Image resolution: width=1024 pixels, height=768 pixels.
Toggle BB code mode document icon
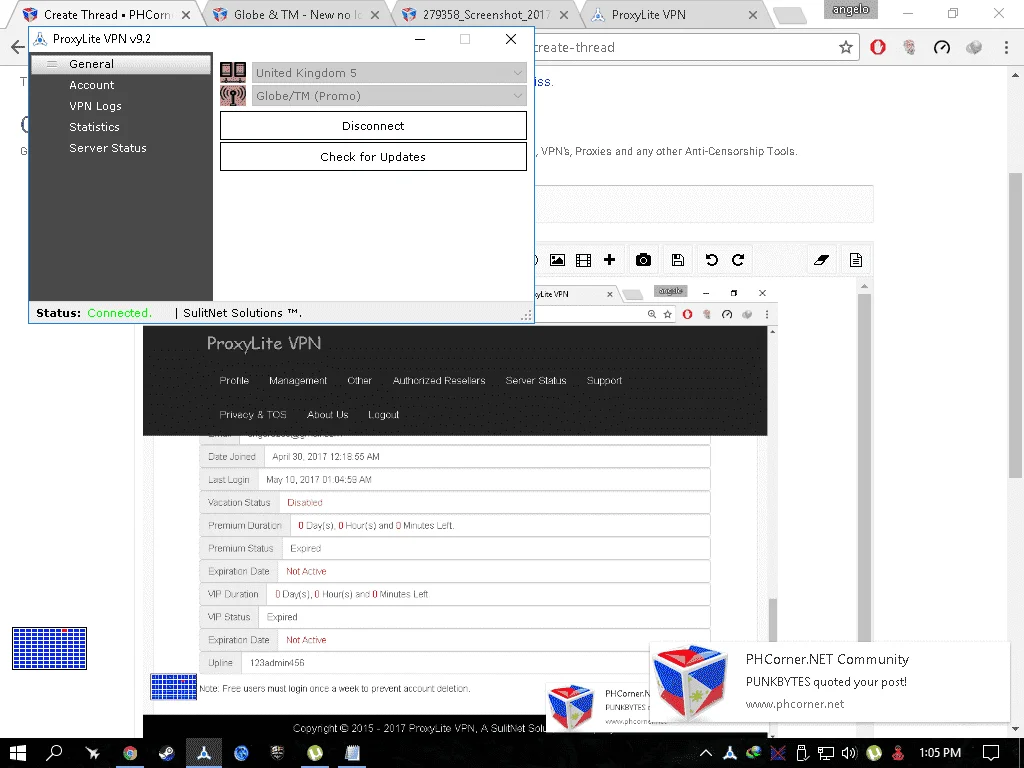pos(856,260)
